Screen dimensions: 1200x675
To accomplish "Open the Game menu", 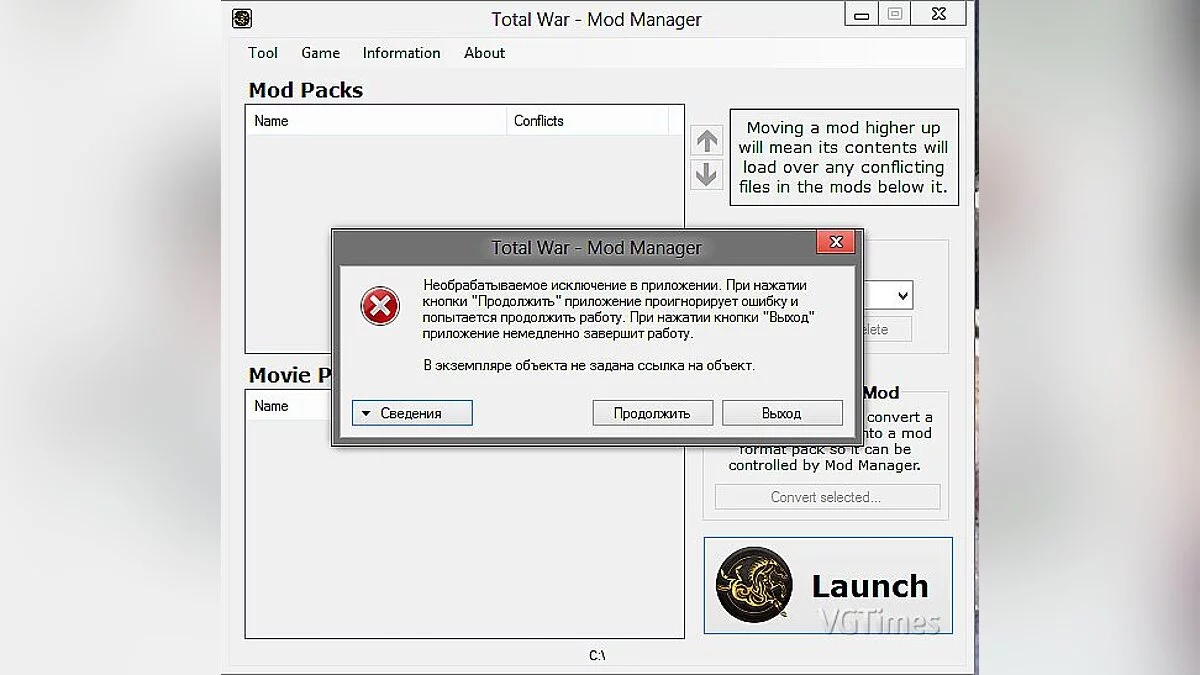I will click(x=321, y=53).
